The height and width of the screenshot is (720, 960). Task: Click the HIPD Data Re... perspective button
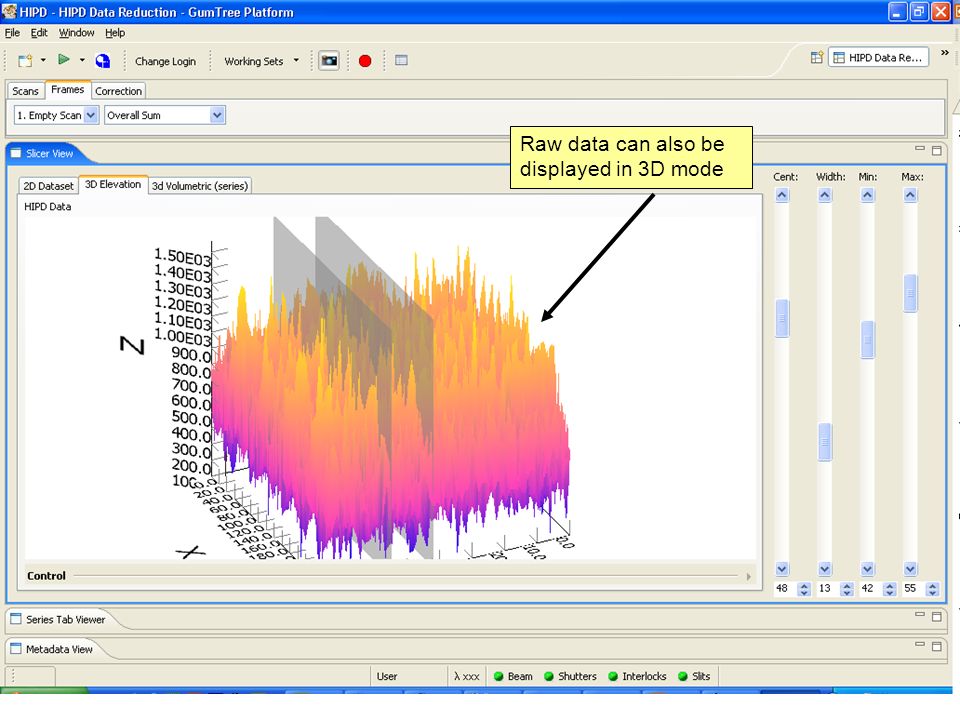point(878,58)
